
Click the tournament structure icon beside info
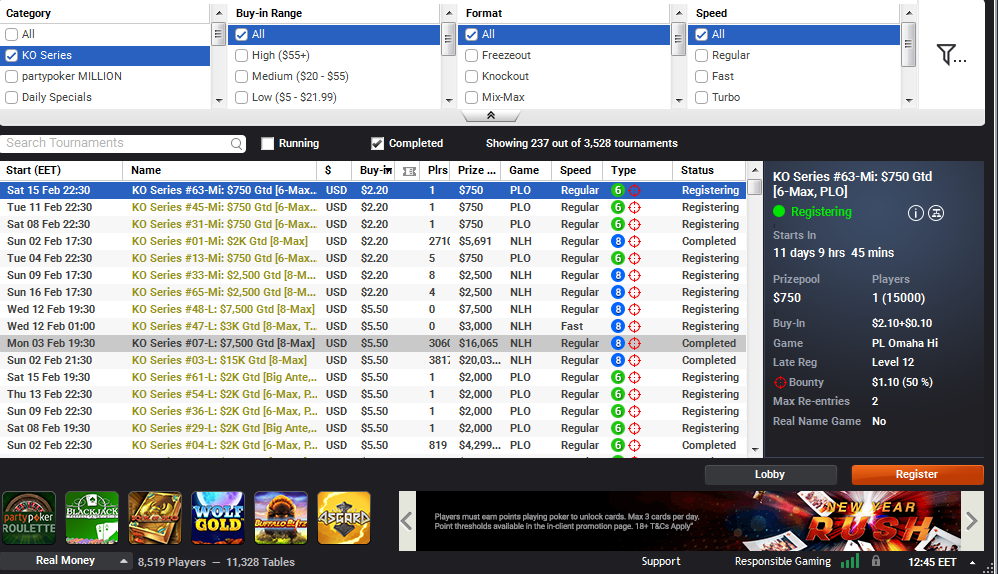pos(936,213)
